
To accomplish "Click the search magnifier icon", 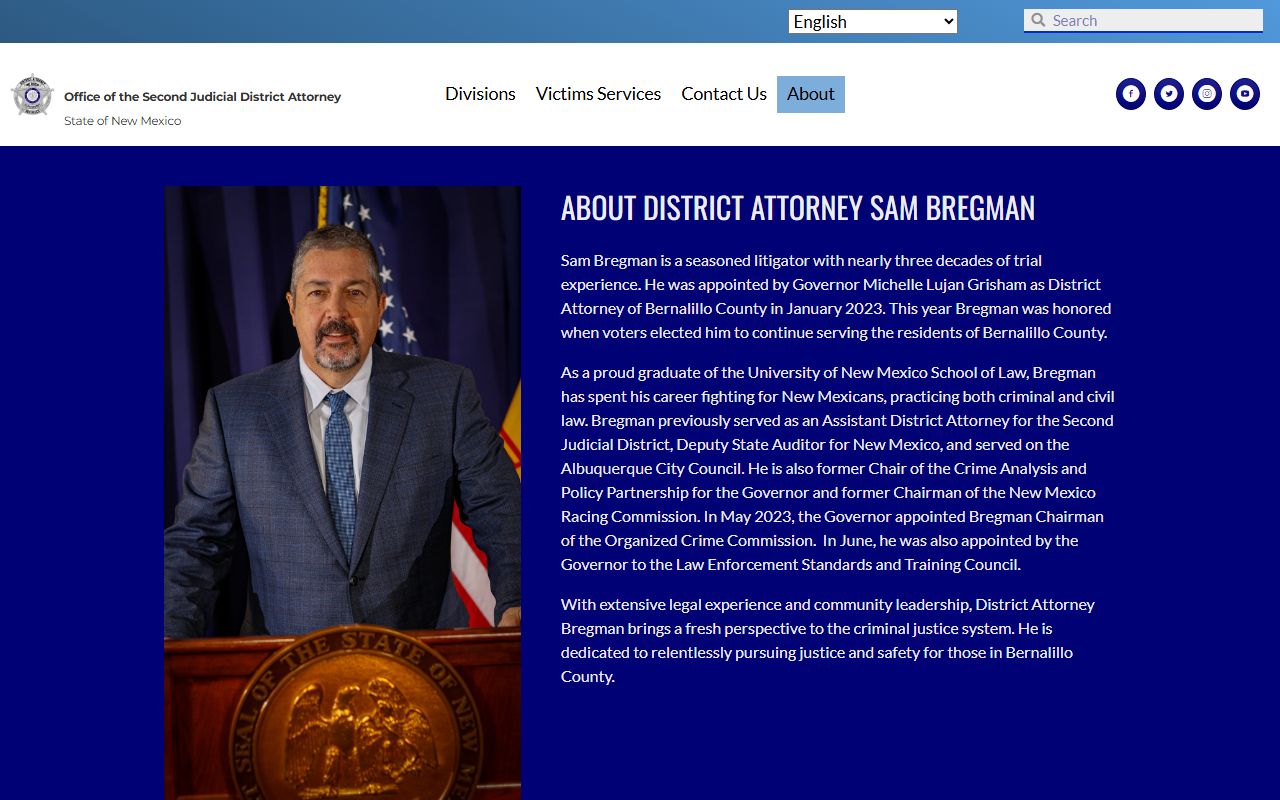I will 1038,20.
